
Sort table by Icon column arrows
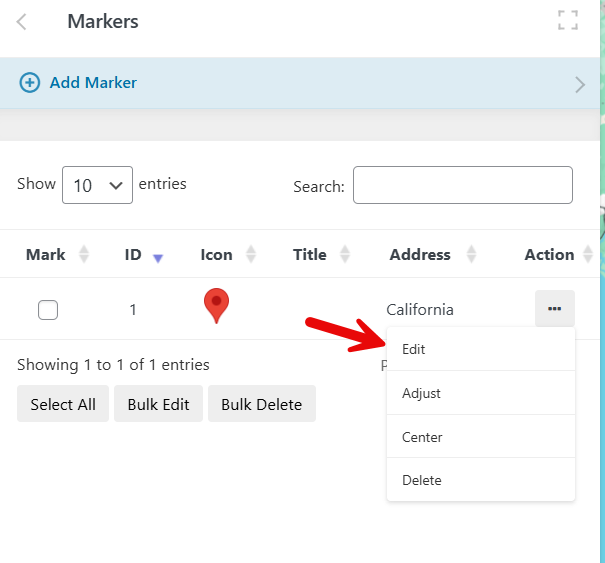pos(251,255)
